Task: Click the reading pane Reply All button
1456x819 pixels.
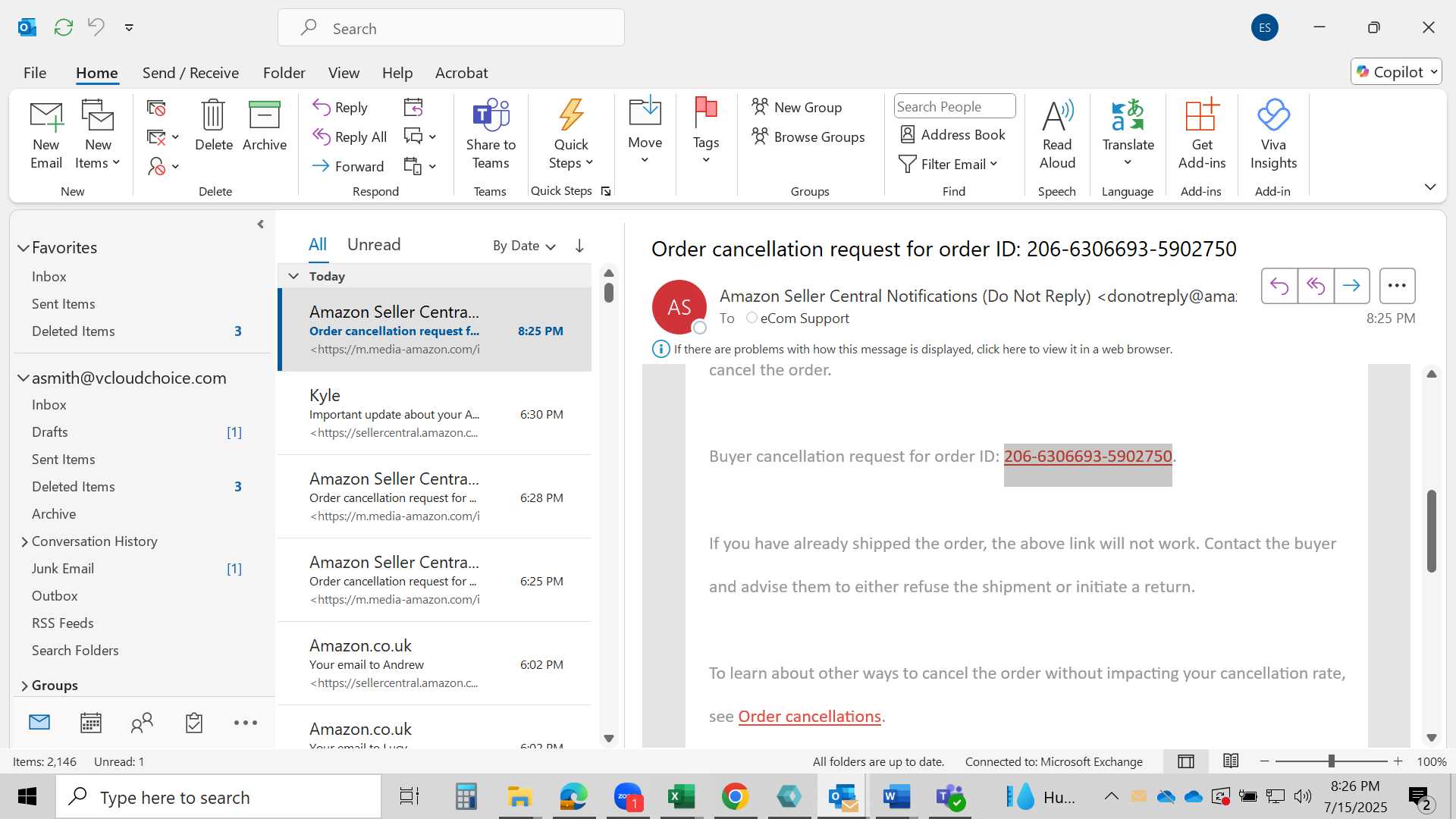Action: coord(1316,286)
